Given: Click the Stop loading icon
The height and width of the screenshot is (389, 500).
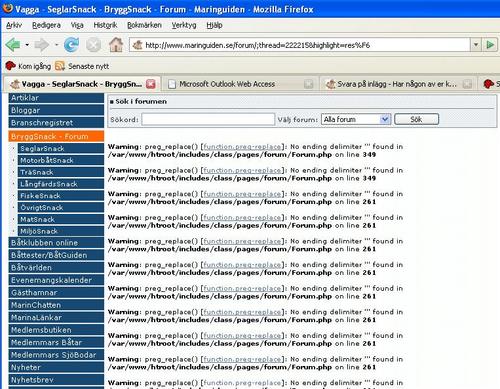Looking at the screenshot, I should (x=93, y=45).
